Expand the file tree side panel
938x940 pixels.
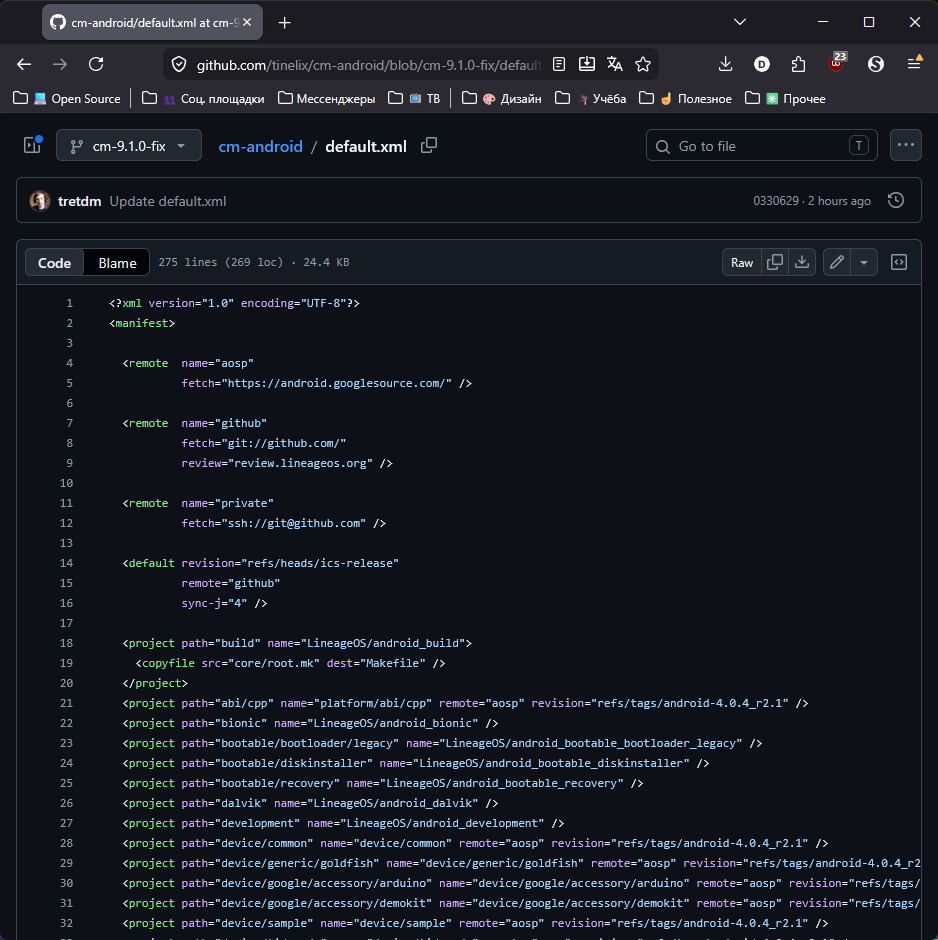coord(32,145)
